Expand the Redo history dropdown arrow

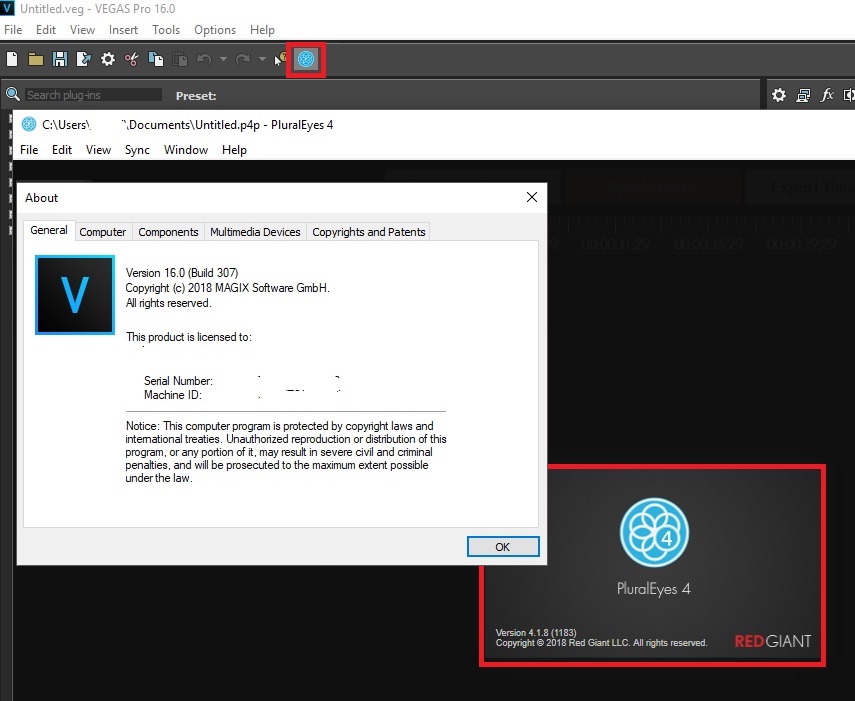tap(262, 59)
